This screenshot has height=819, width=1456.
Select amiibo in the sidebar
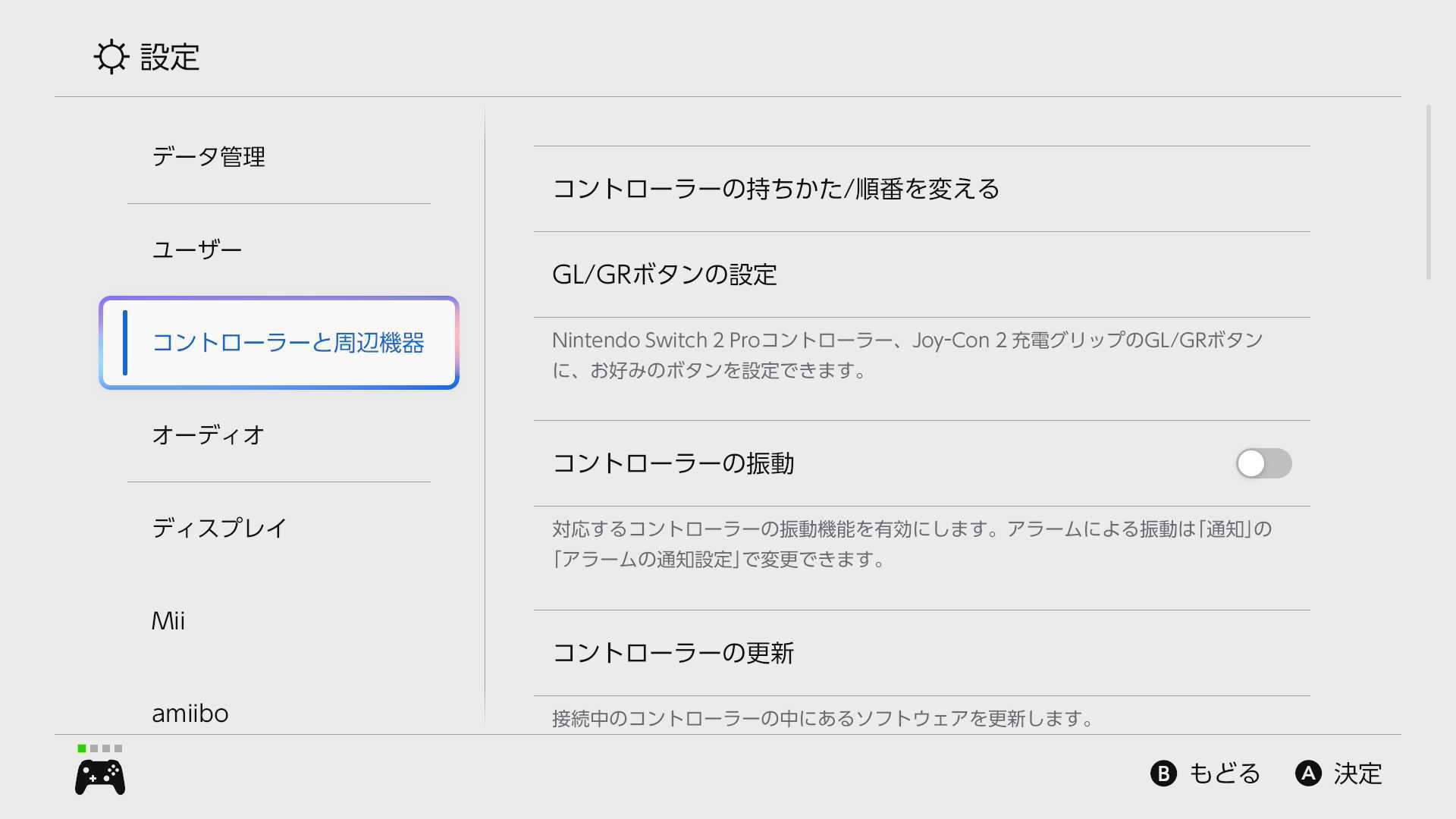click(190, 714)
